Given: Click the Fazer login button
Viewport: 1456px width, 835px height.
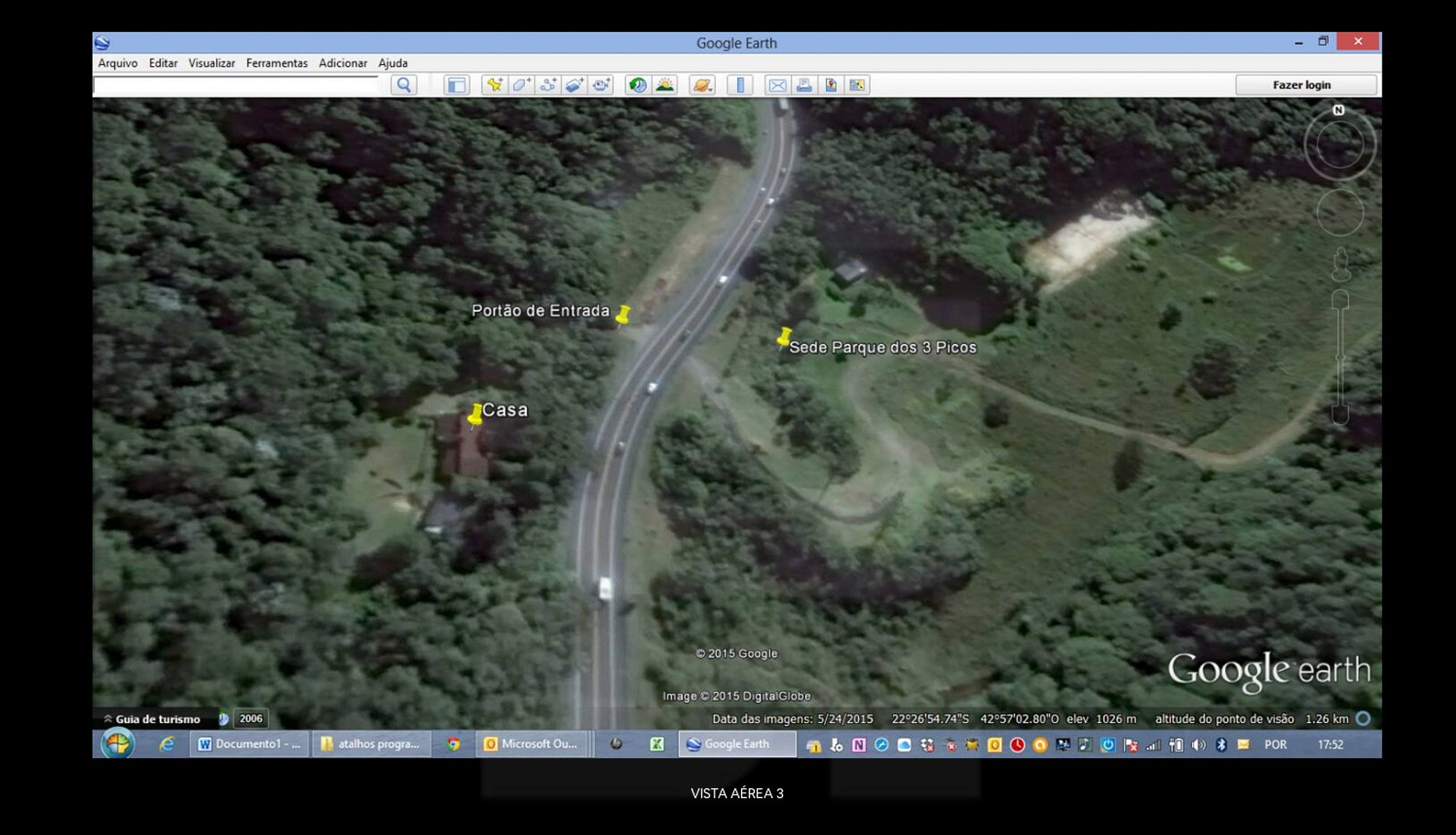Looking at the screenshot, I should coord(1301,85).
